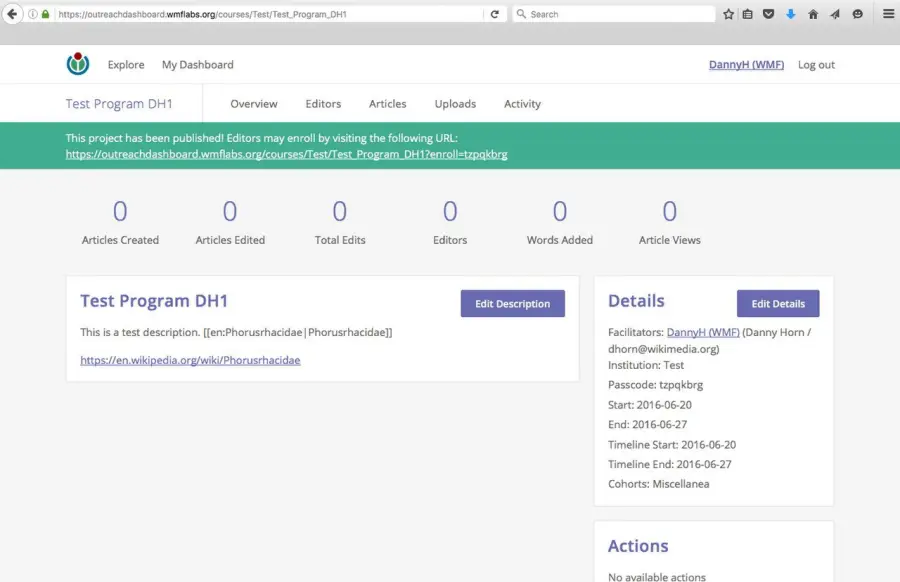900x582 pixels.
Task: Click the 'Cohorts: Miscellanea' line
Action: (x=658, y=484)
